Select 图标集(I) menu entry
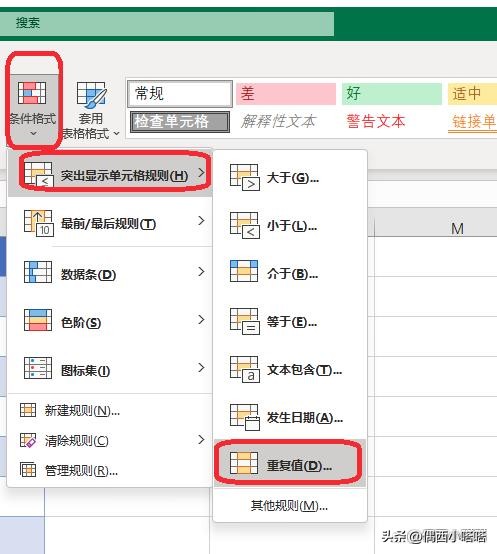Image resolution: width=497 pixels, height=554 pixels. click(x=110, y=369)
